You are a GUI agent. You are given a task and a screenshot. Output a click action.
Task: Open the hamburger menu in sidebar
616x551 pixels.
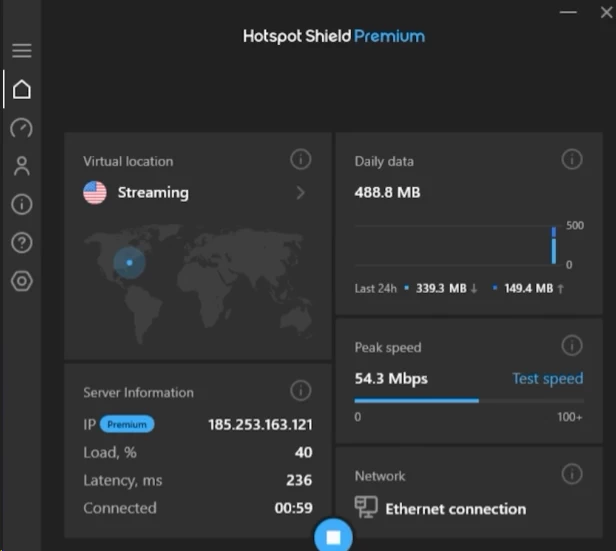click(22, 51)
